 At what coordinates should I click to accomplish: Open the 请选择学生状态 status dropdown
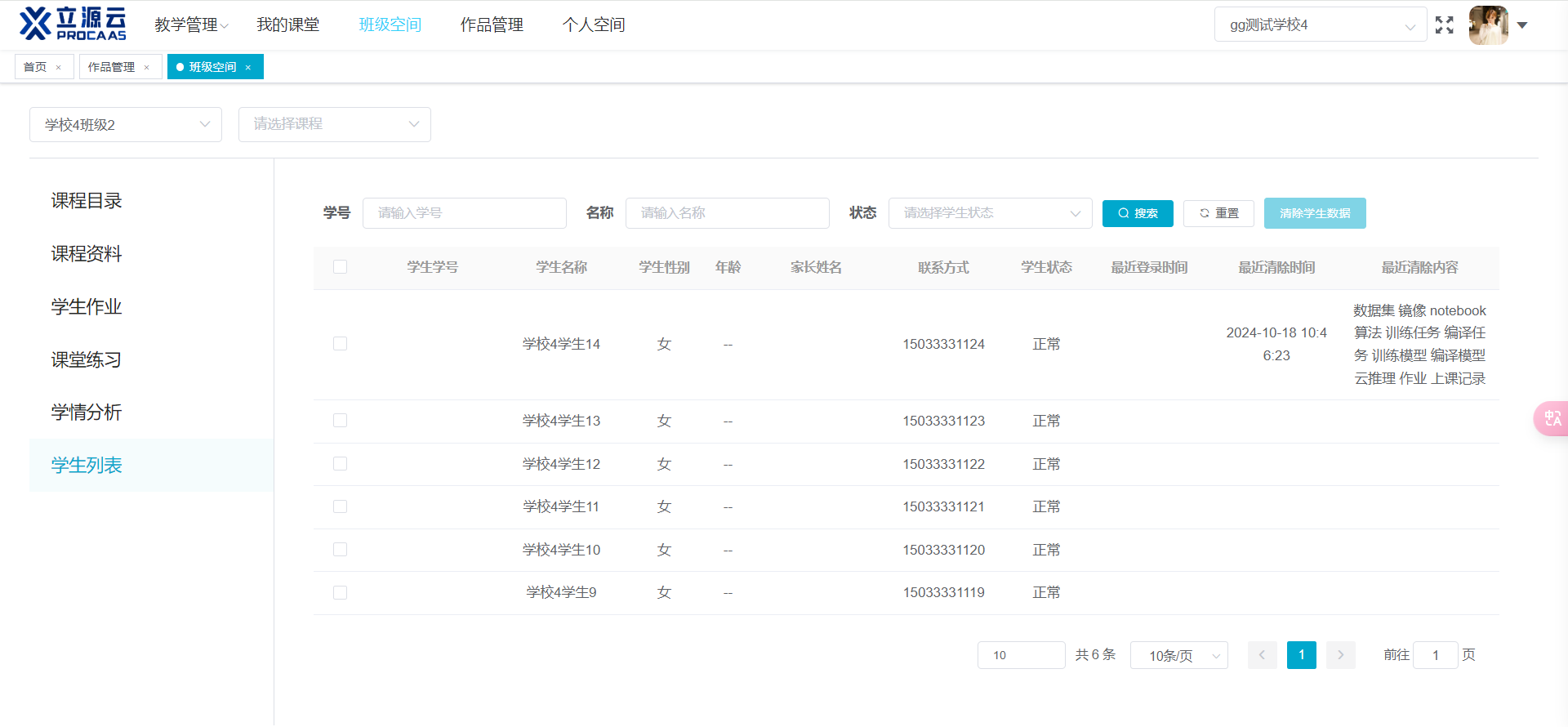[x=990, y=213]
